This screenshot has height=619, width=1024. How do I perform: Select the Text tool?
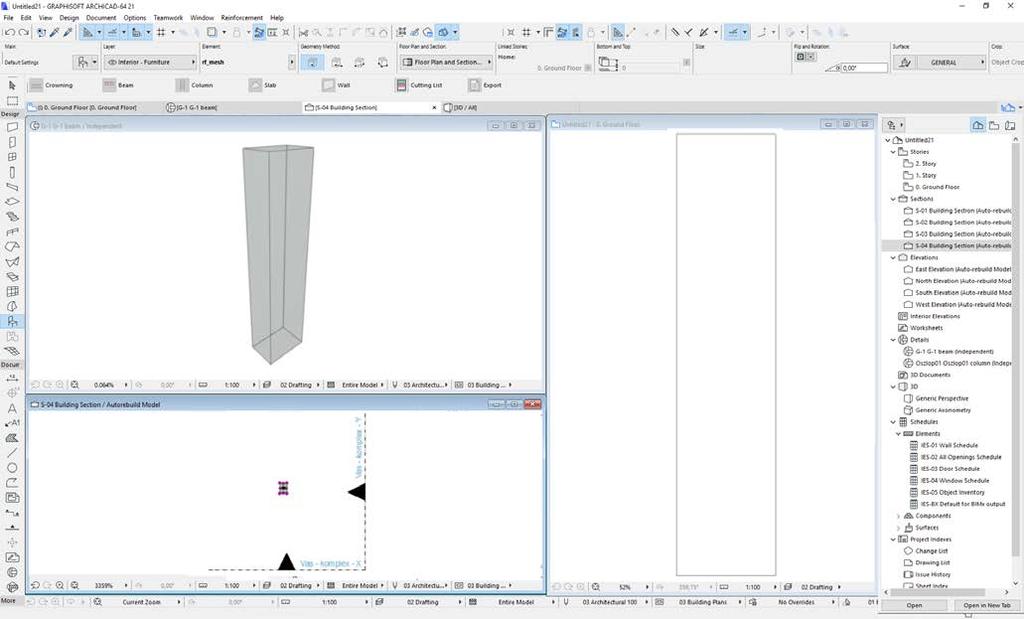click(x=12, y=408)
